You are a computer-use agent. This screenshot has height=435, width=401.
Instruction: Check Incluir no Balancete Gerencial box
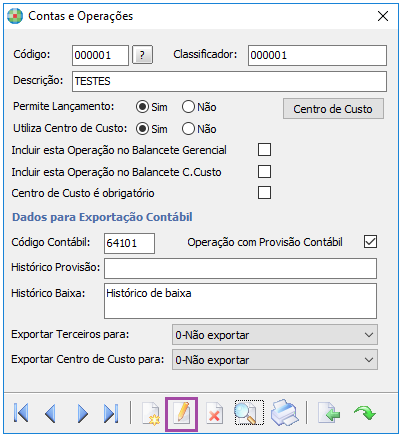[x=264, y=150]
